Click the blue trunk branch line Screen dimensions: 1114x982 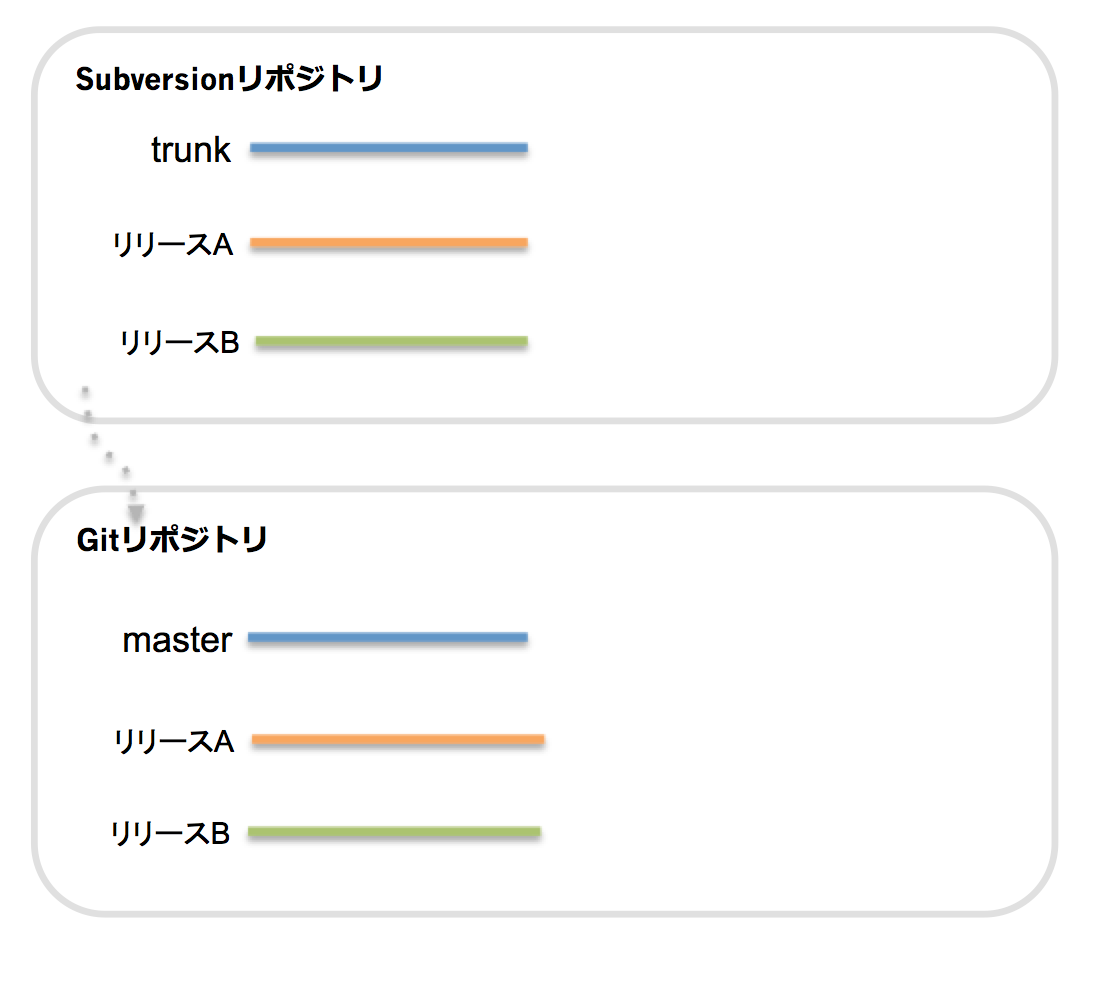[389, 148]
